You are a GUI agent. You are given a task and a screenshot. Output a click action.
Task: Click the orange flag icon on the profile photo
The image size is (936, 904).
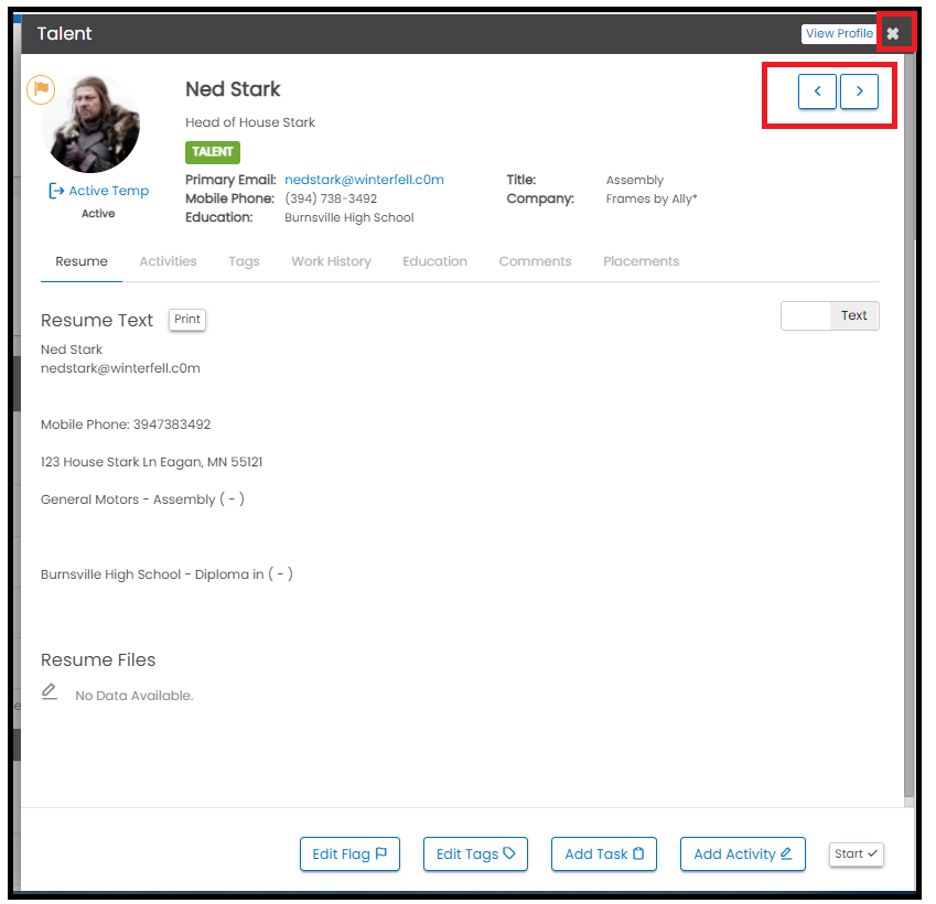click(41, 90)
